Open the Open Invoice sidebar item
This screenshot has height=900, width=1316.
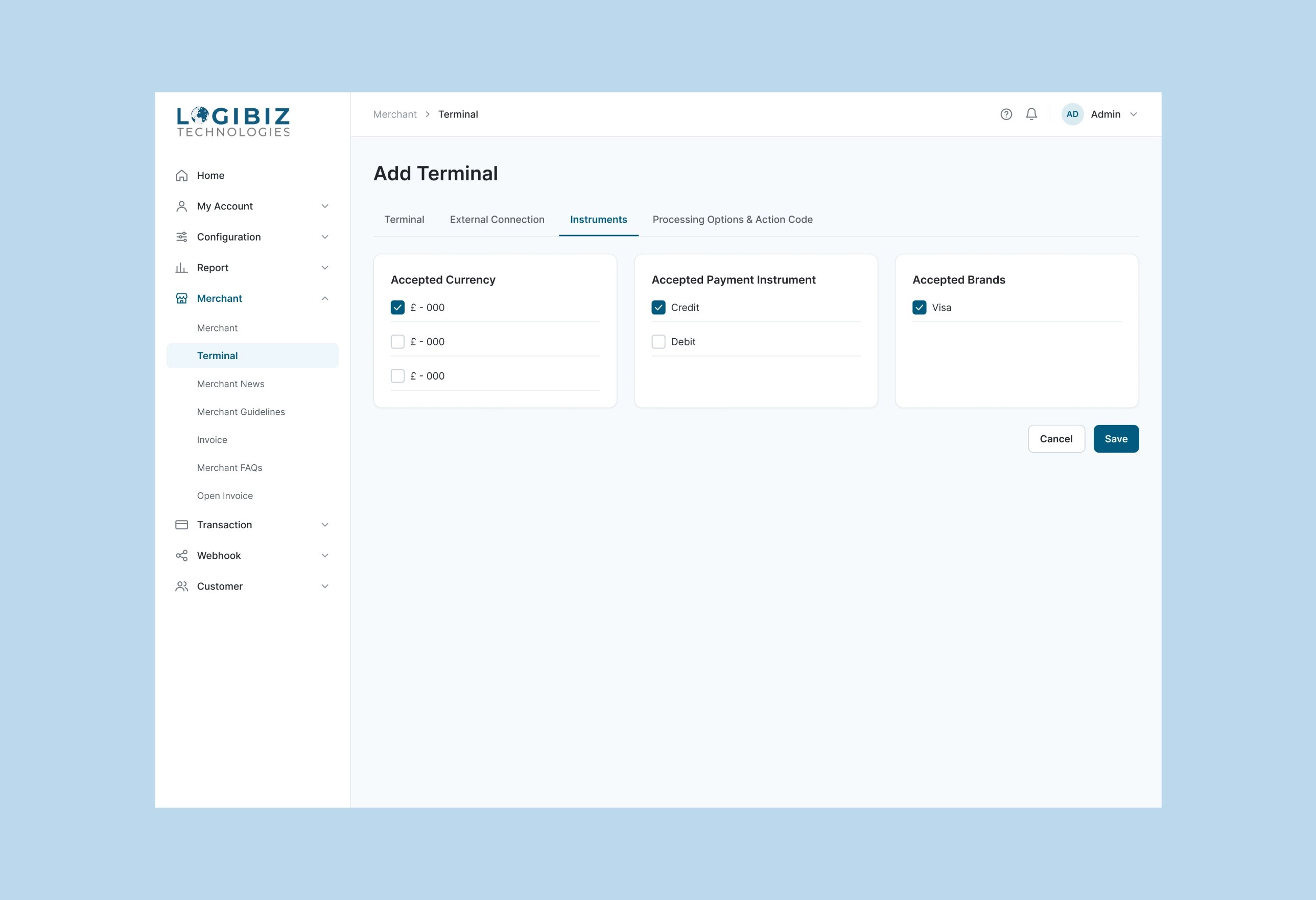(x=252, y=496)
